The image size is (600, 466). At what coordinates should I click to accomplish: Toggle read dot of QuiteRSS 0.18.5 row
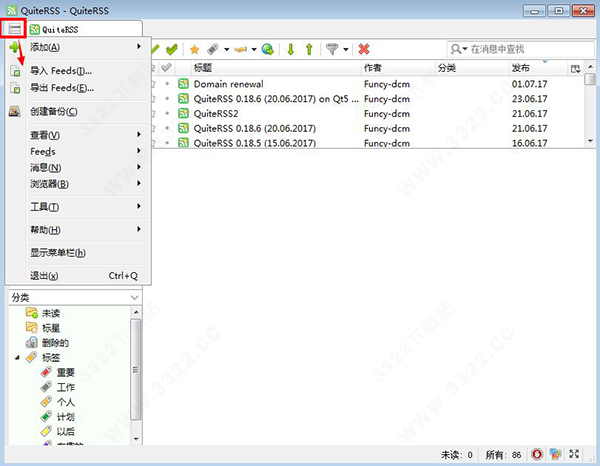pyautogui.click(x=167, y=143)
